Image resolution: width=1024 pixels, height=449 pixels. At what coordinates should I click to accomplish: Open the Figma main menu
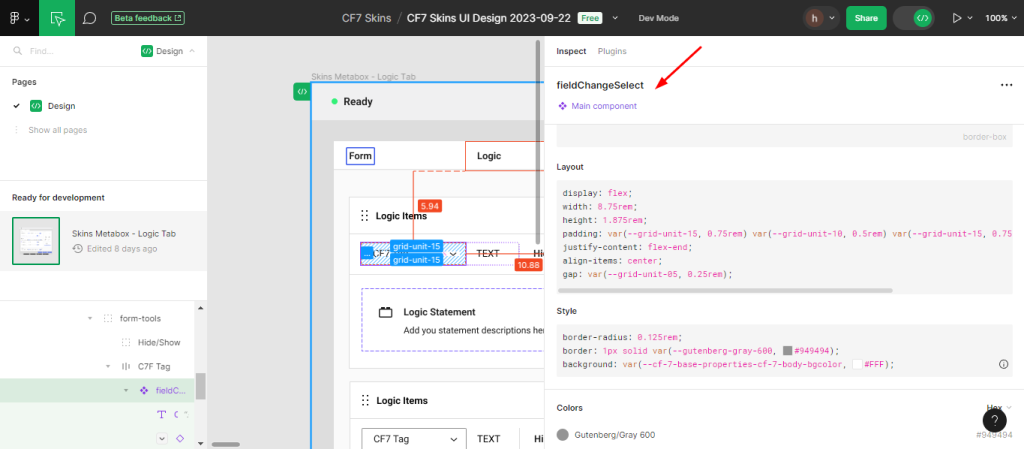[x=18, y=18]
